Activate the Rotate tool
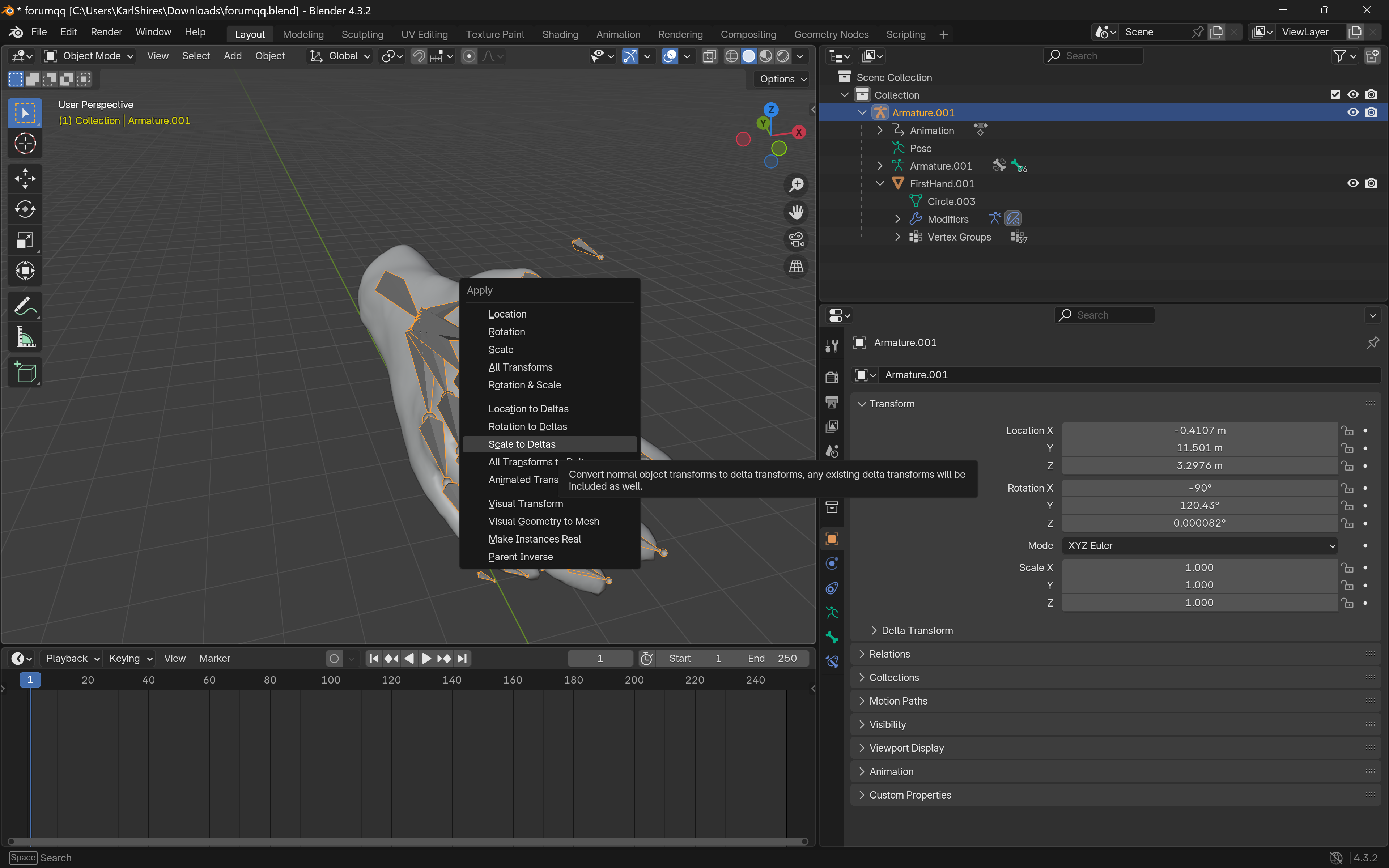 [x=25, y=209]
